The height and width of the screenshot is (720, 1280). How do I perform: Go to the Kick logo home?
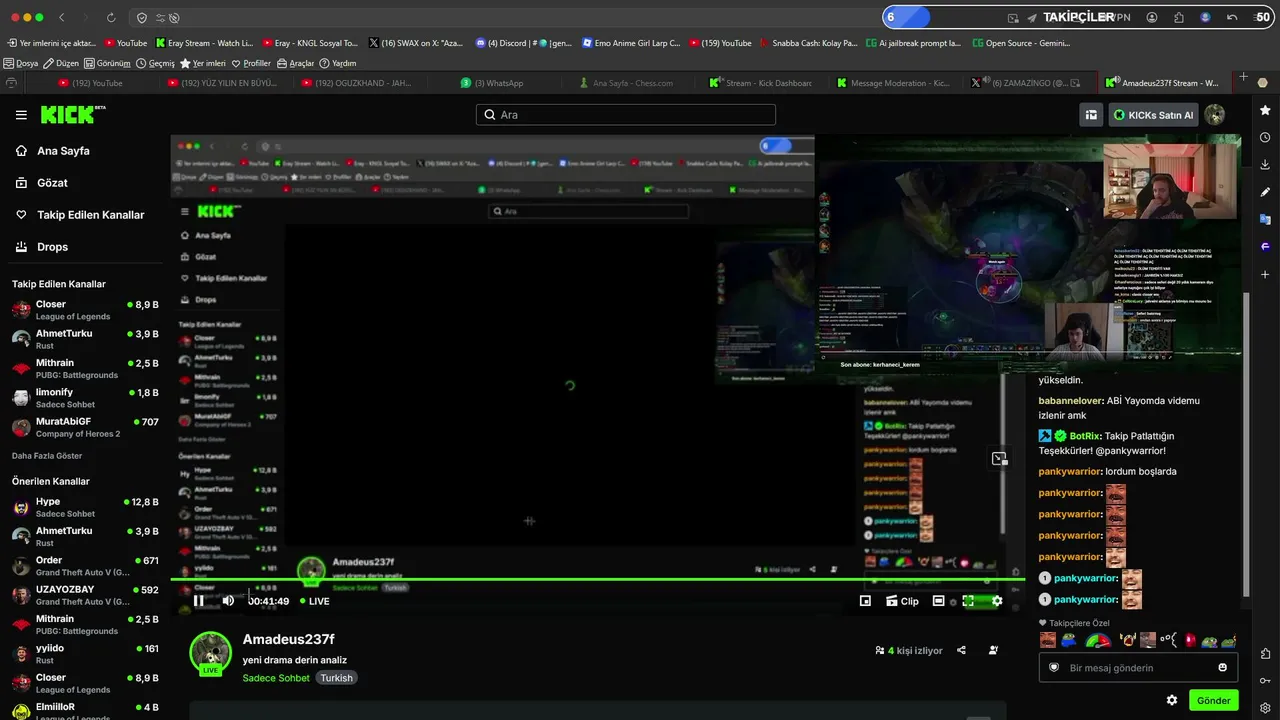pyautogui.click(x=73, y=115)
